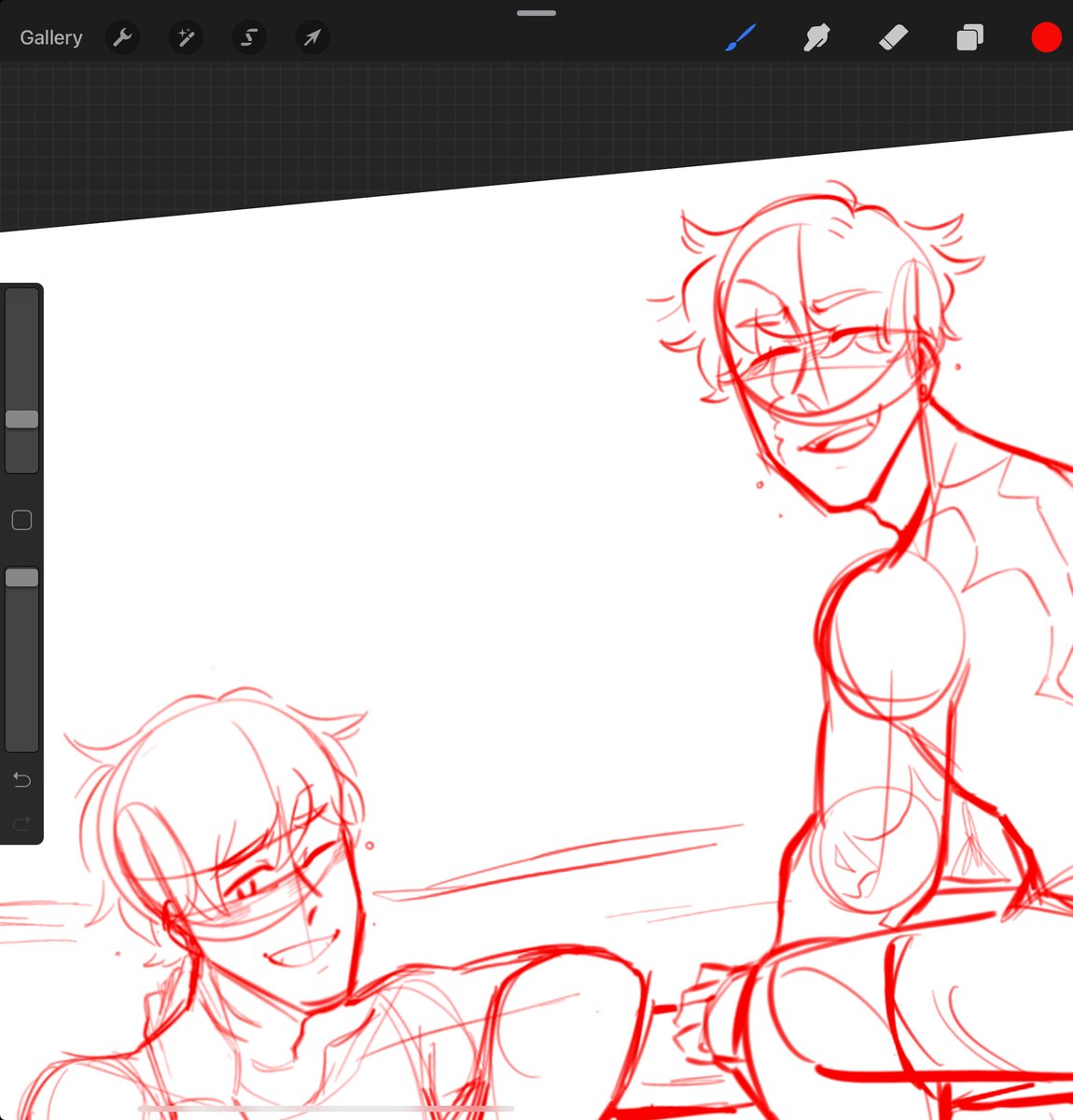Tap the home indicator bar at bottom
Viewport: 1073px width, 1120px height.
(x=326, y=1109)
